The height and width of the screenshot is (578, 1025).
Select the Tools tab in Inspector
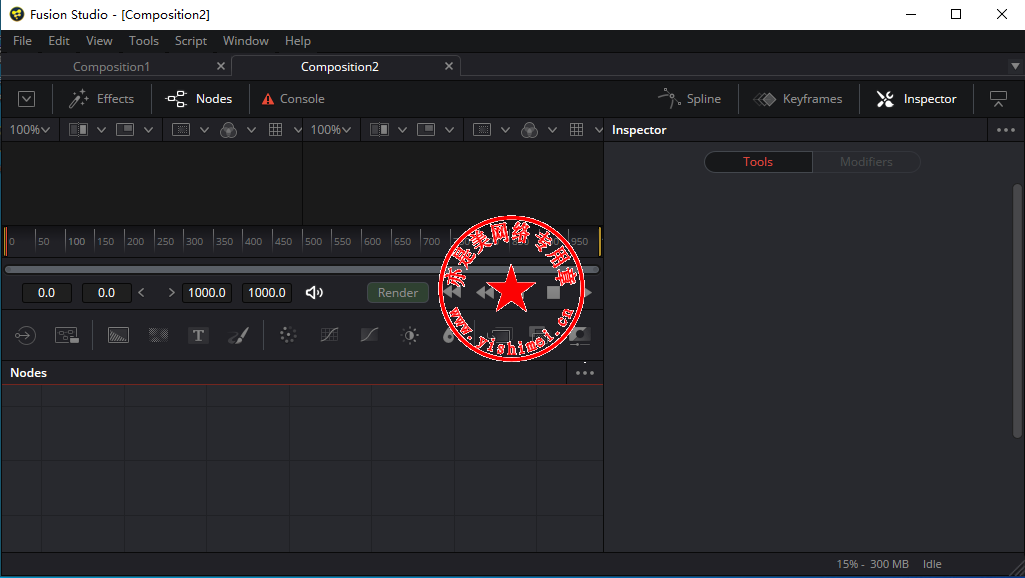tap(758, 162)
